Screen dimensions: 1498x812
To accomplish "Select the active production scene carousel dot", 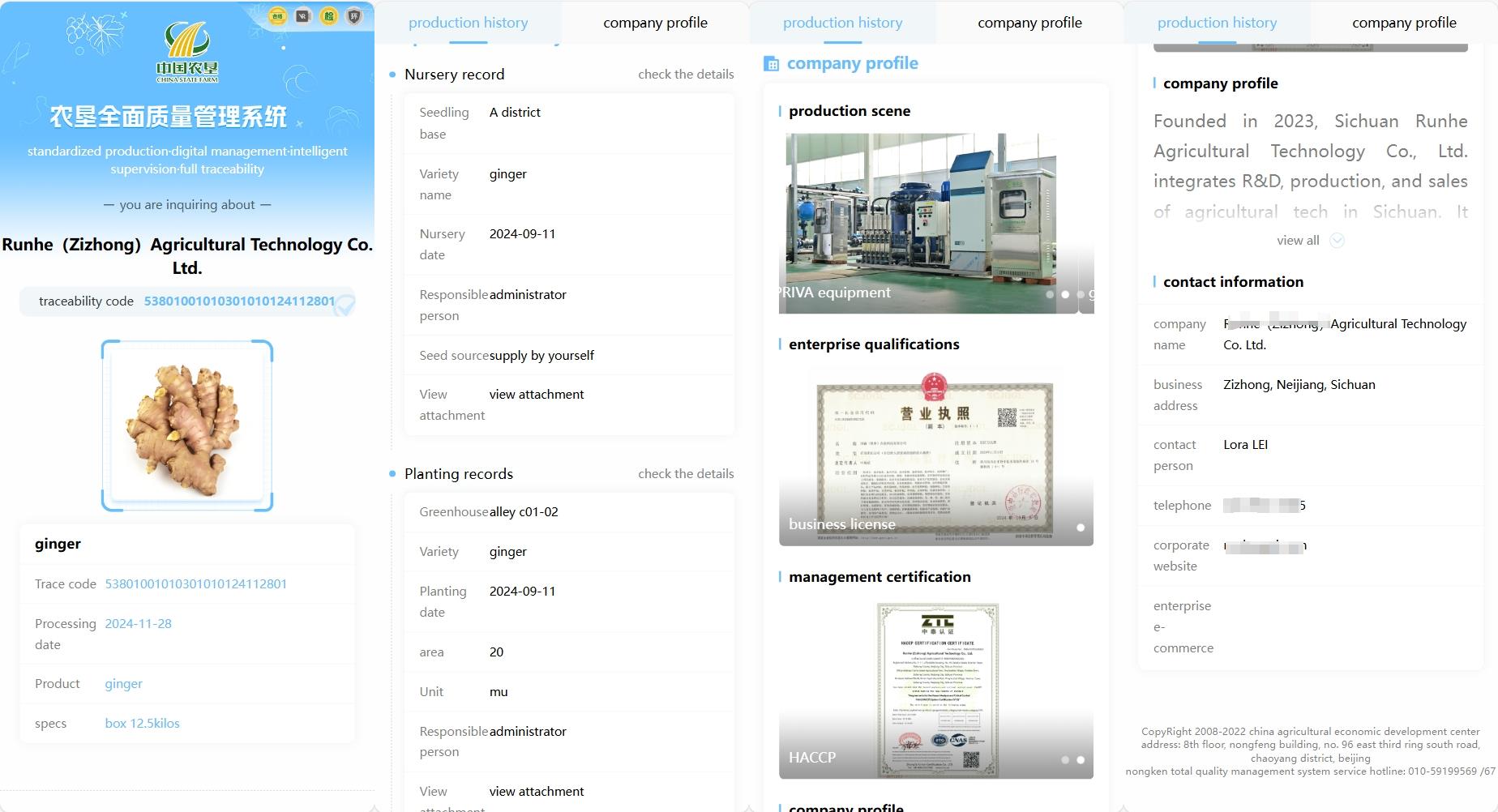I will 1065,294.
